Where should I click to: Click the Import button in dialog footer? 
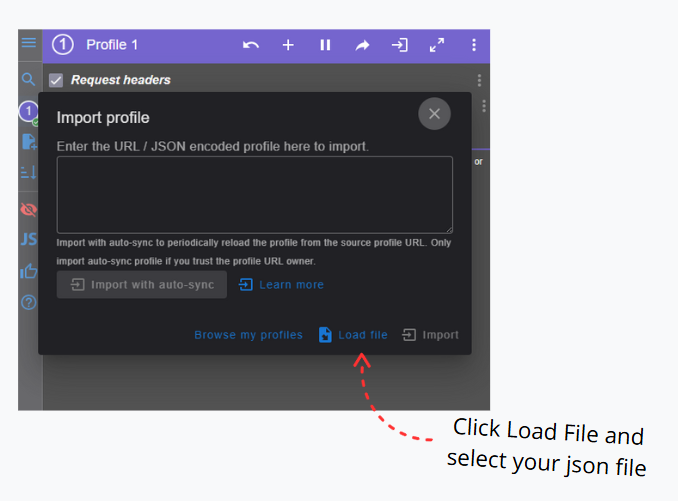(x=430, y=335)
